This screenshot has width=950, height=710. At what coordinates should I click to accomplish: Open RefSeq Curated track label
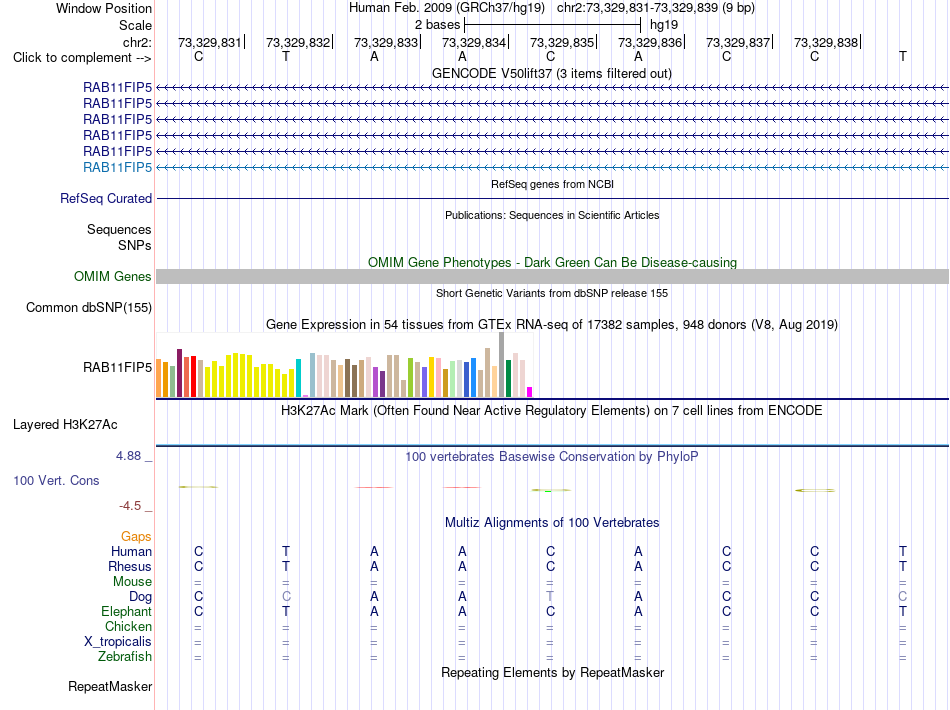[106, 198]
